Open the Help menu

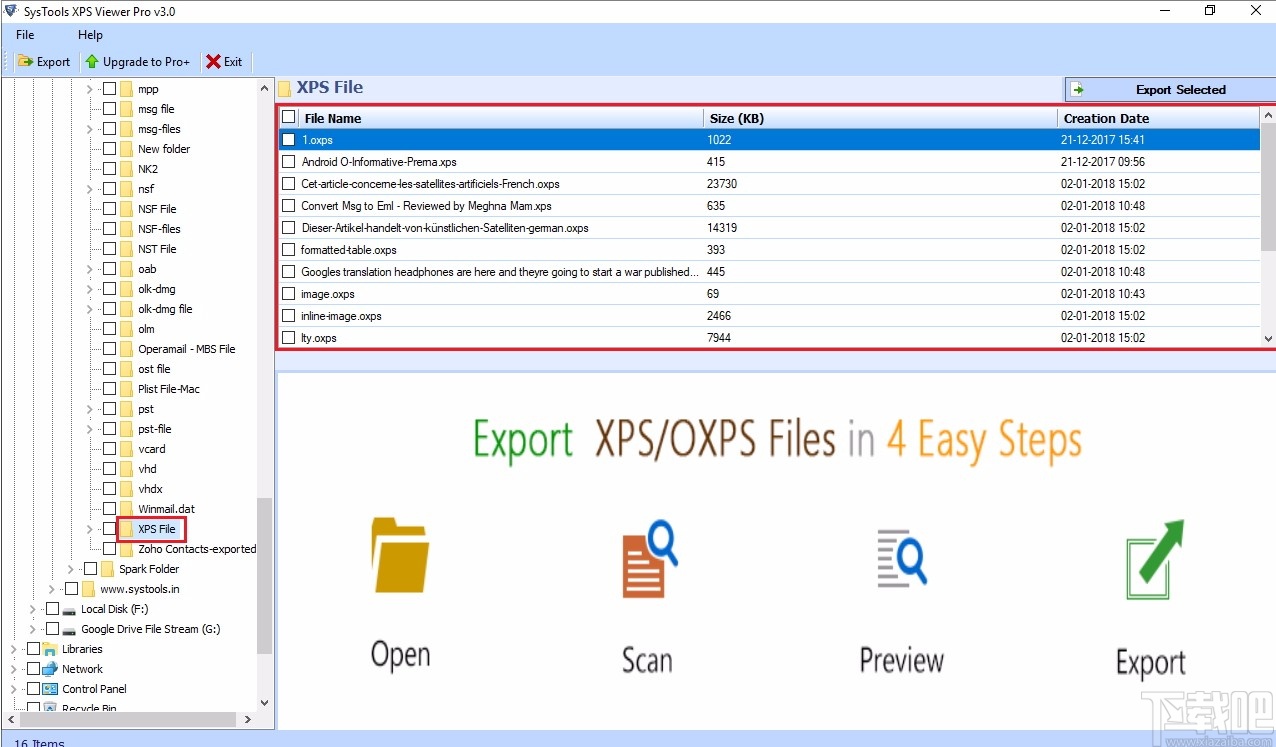[90, 34]
